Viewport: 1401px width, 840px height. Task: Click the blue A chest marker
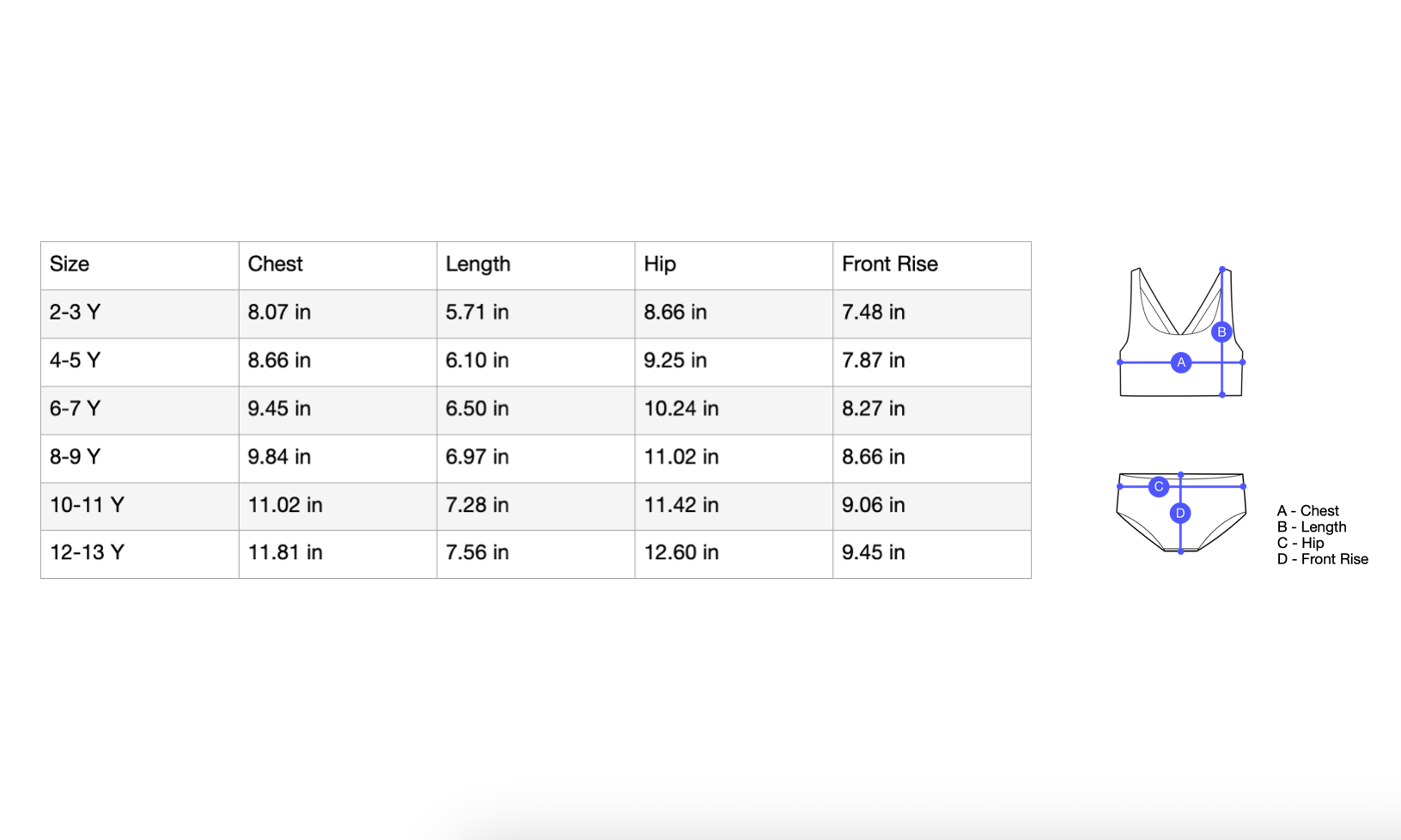coord(1181,362)
